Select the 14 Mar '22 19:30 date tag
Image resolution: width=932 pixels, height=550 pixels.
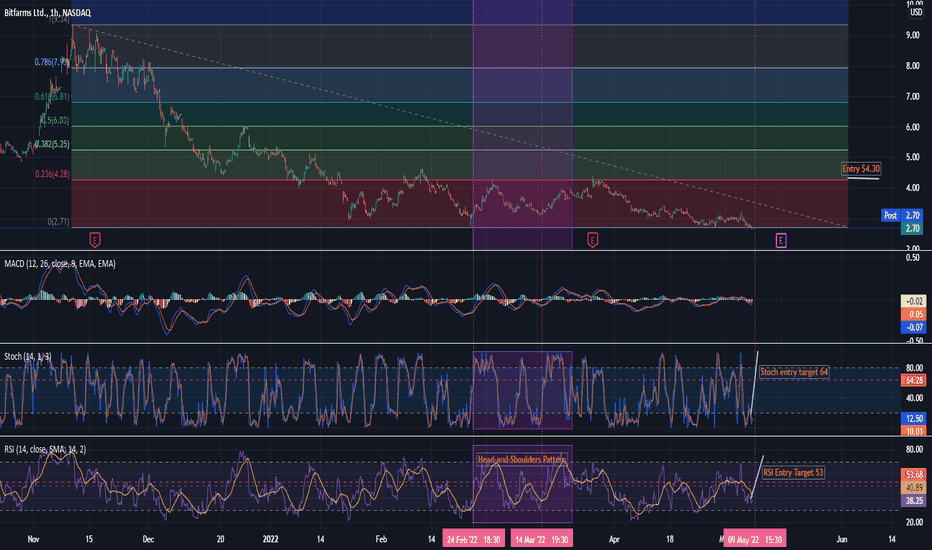[x=541, y=540]
